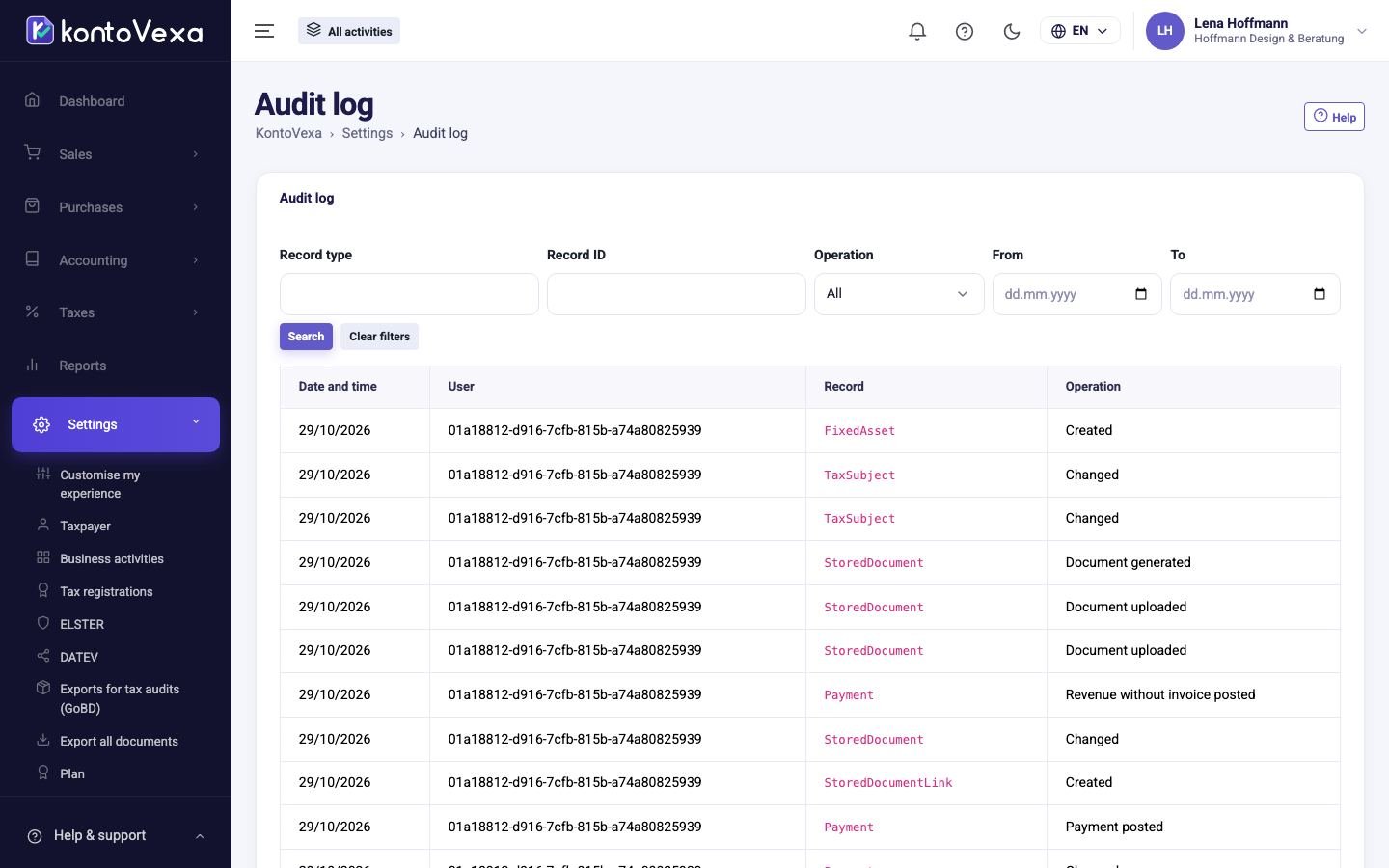Click the FixedAsset record entry
The height and width of the screenshot is (868, 1389).
[x=859, y=431]
